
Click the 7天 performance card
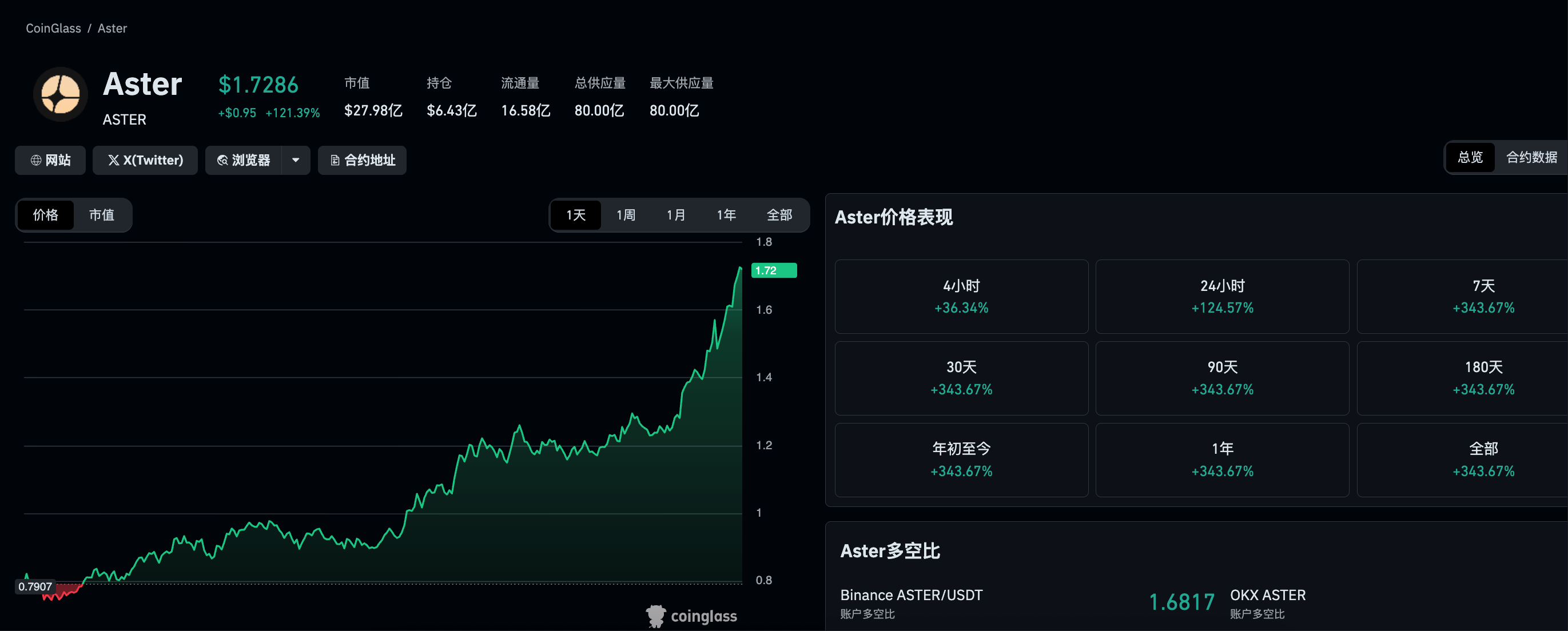click(x=1463, y=296)
